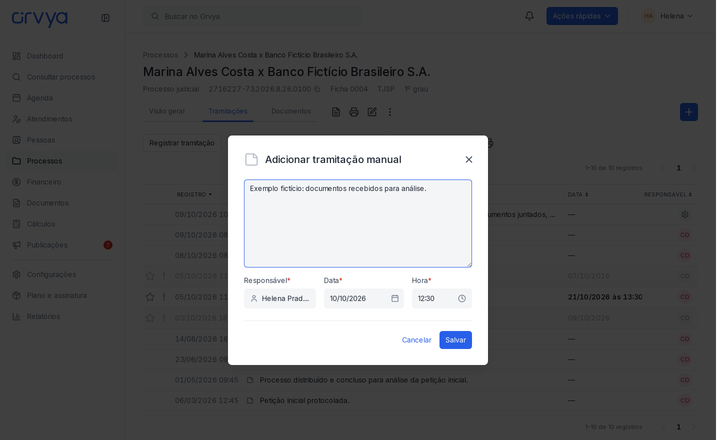Click the person icon in the Responsável field
The height and width of the screenshot is (440, 720).
click(253, 299)
